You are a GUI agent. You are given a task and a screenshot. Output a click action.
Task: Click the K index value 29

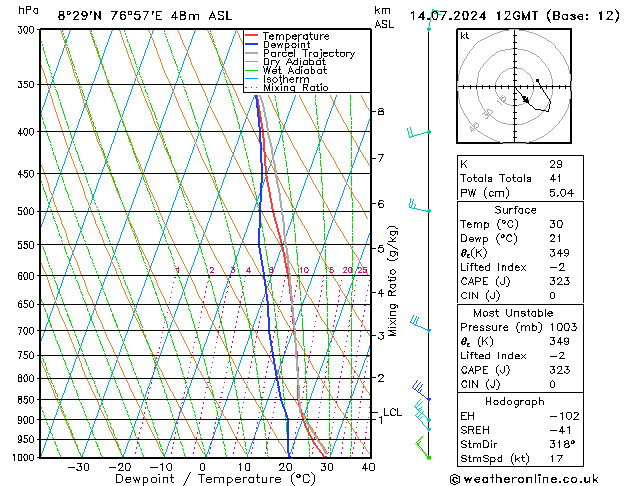coord(556,164)
